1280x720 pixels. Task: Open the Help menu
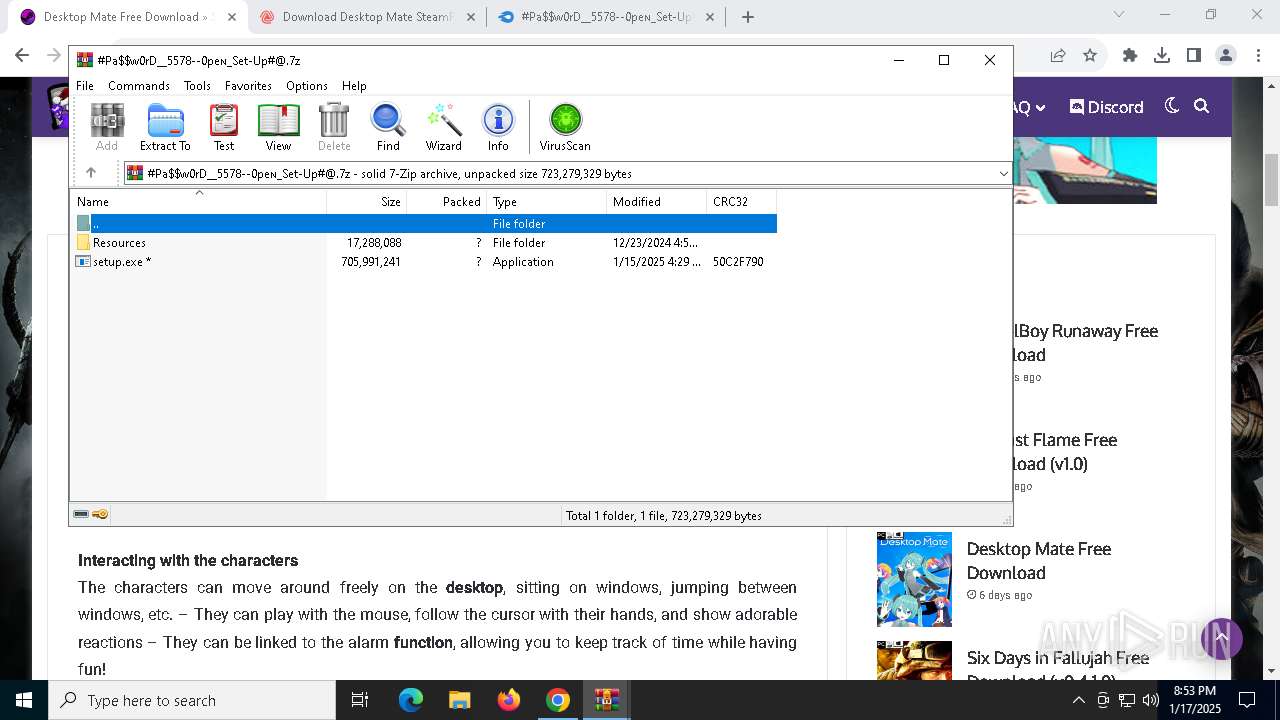coord(354,86)
